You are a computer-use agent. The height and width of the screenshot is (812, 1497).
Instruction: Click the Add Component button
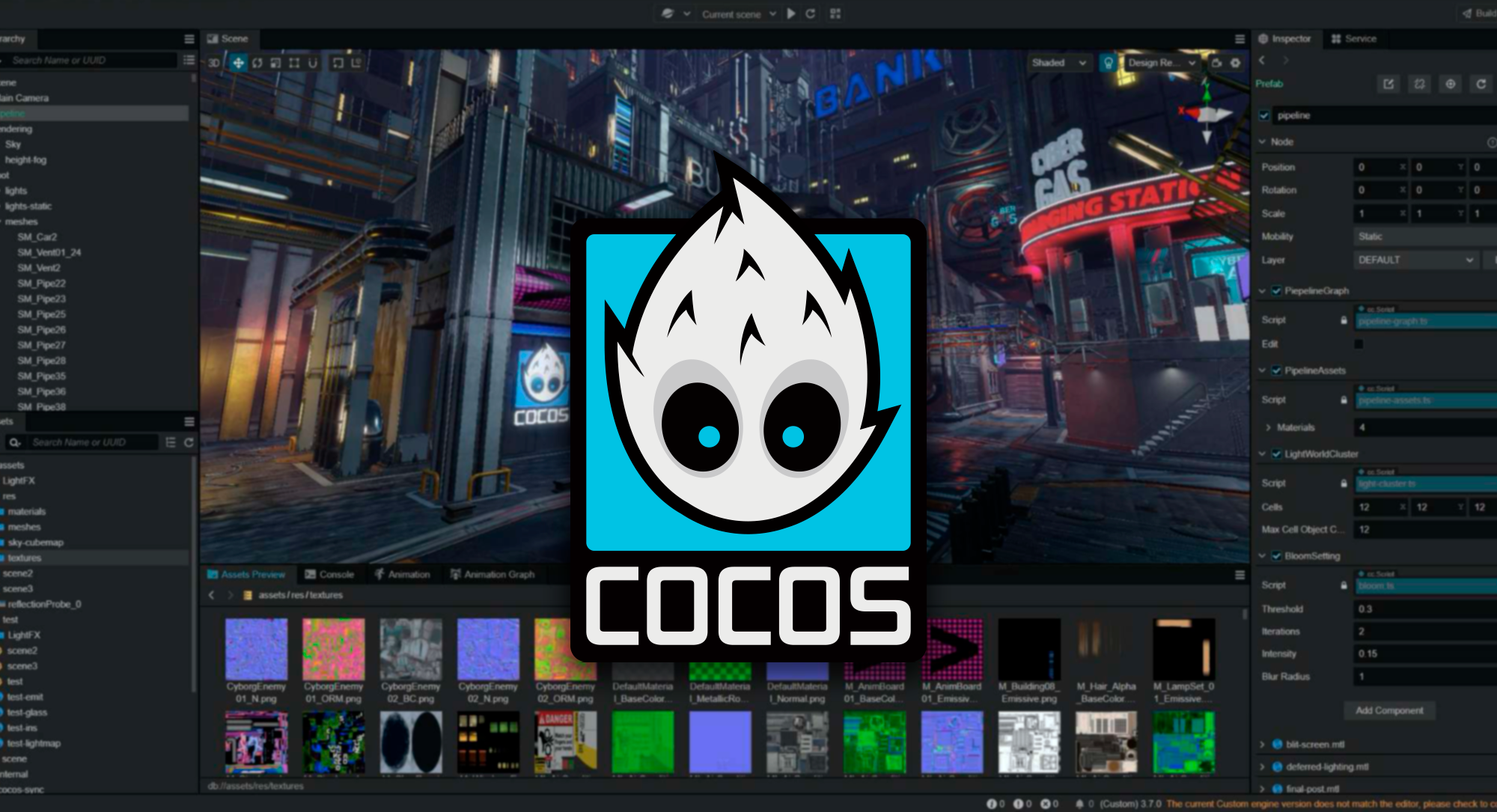click(x=1389, y=710)
